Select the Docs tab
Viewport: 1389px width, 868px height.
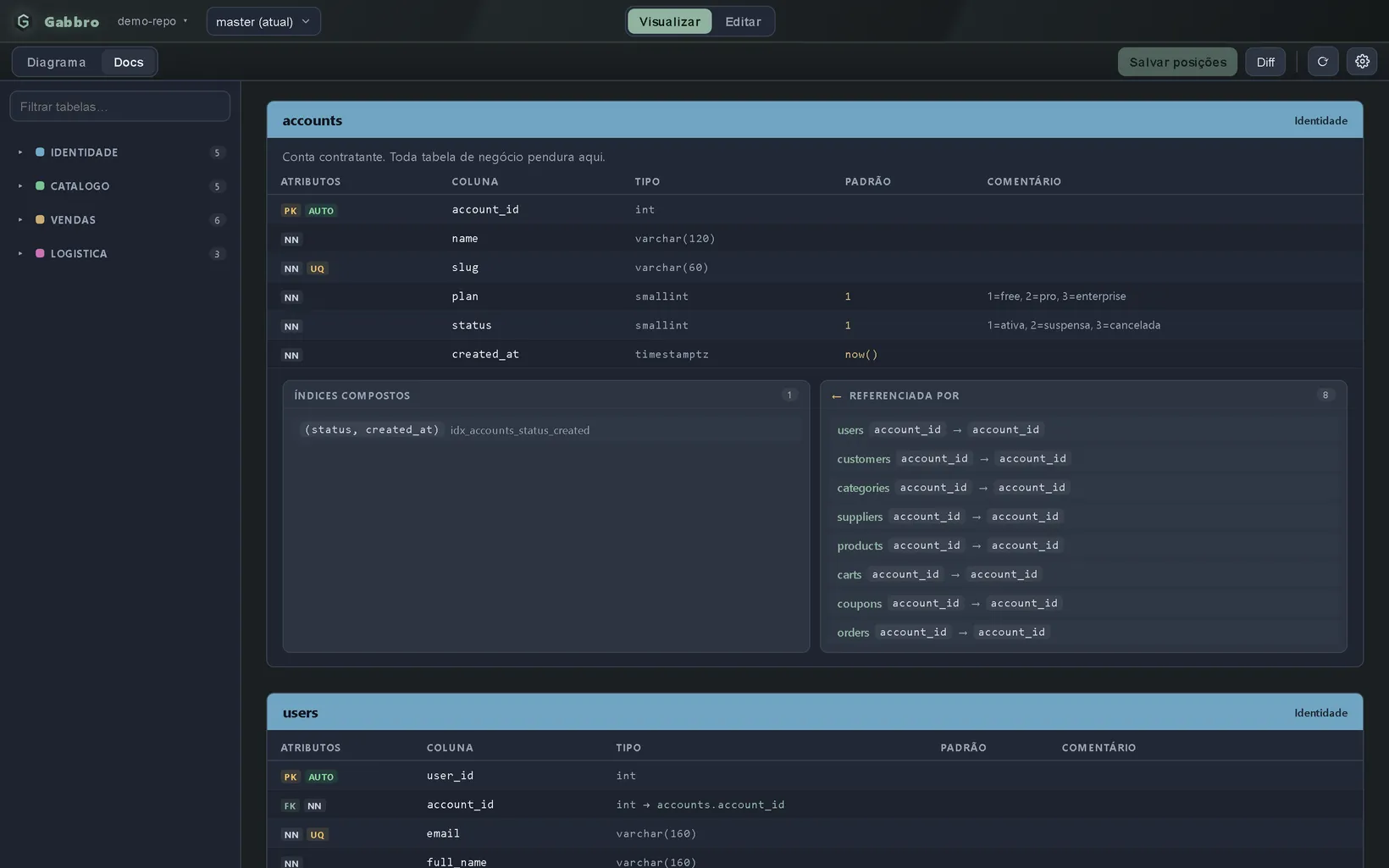click(129, 62)
